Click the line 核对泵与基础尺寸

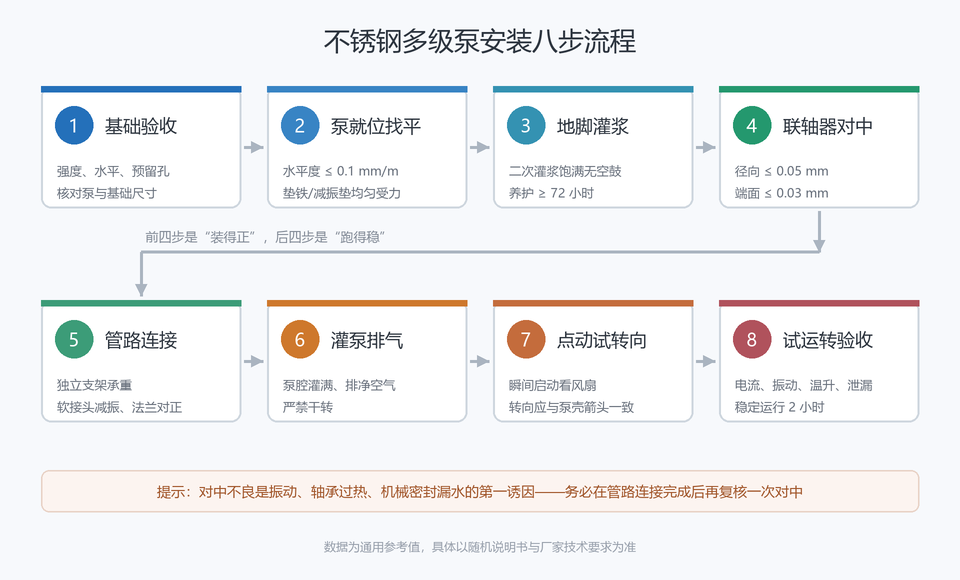point(107,193)
